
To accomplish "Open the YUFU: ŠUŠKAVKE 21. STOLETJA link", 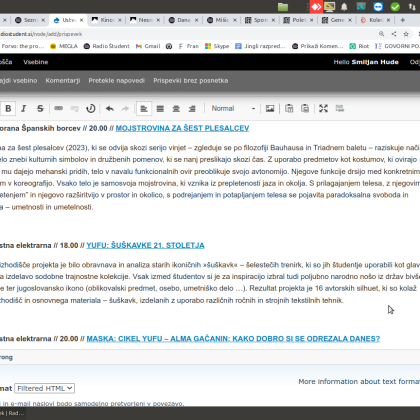I will point(145,245).
